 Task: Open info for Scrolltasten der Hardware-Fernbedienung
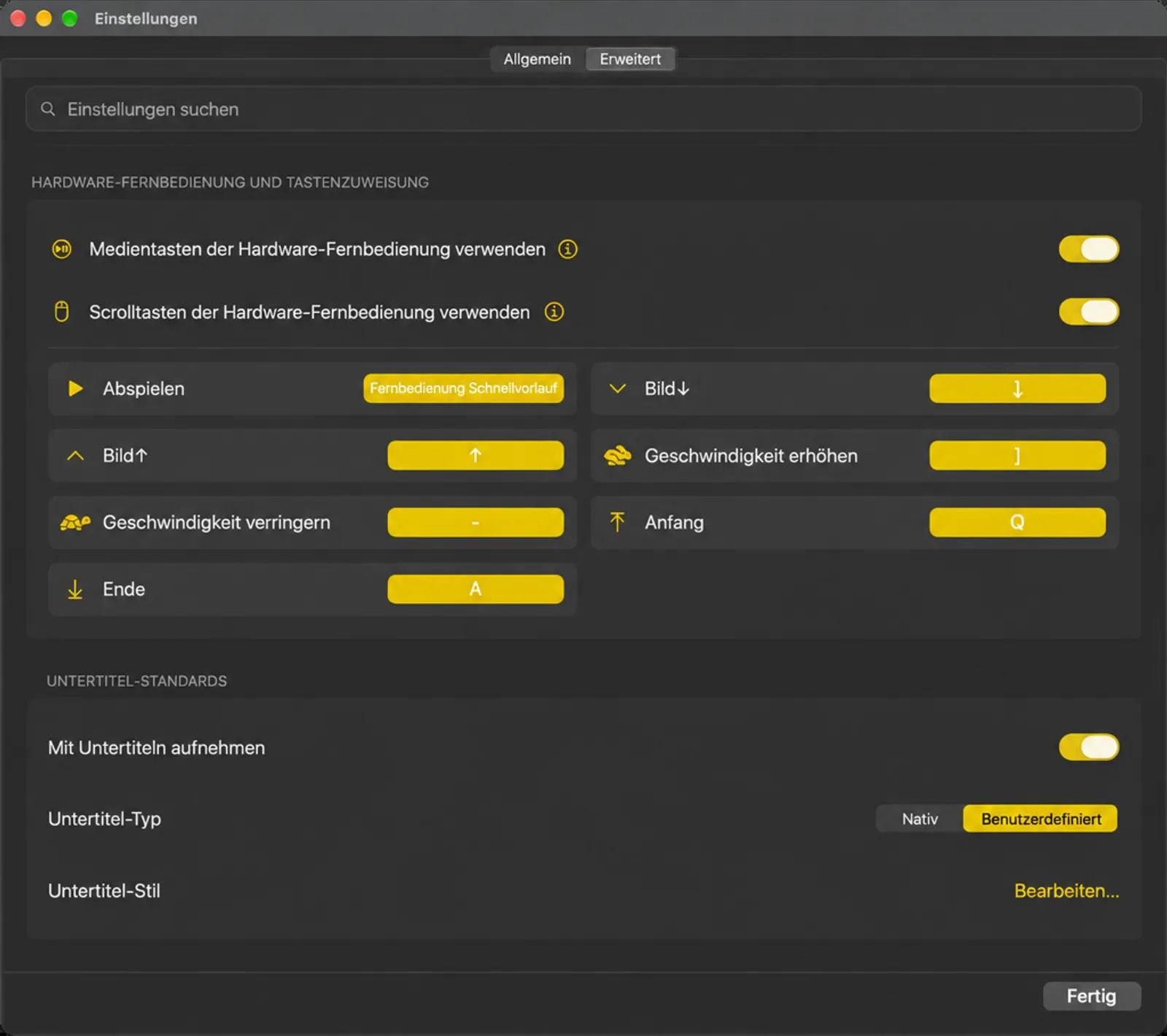(x=554, y=312)
